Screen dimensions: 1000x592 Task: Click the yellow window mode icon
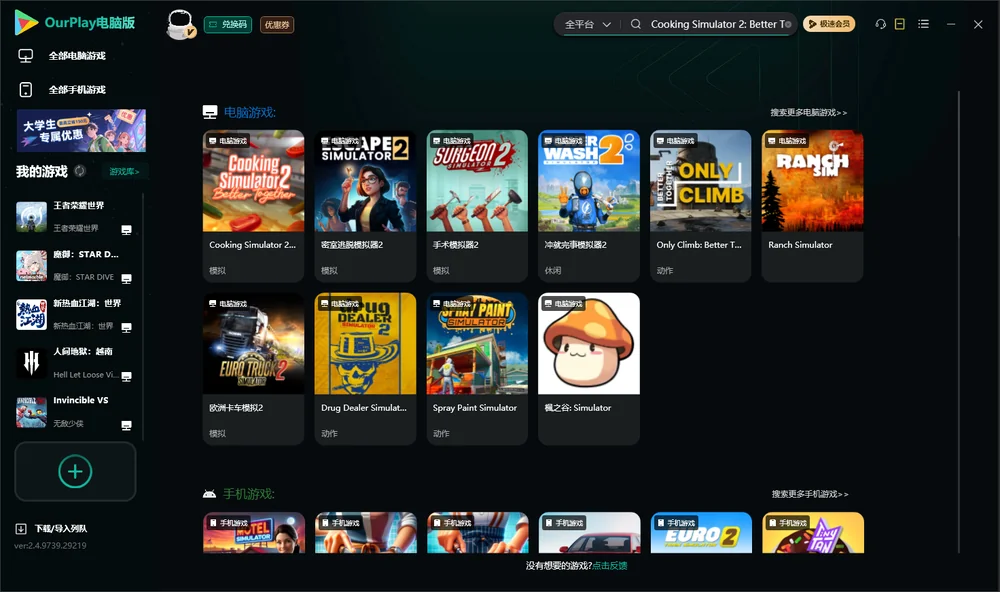900,24
